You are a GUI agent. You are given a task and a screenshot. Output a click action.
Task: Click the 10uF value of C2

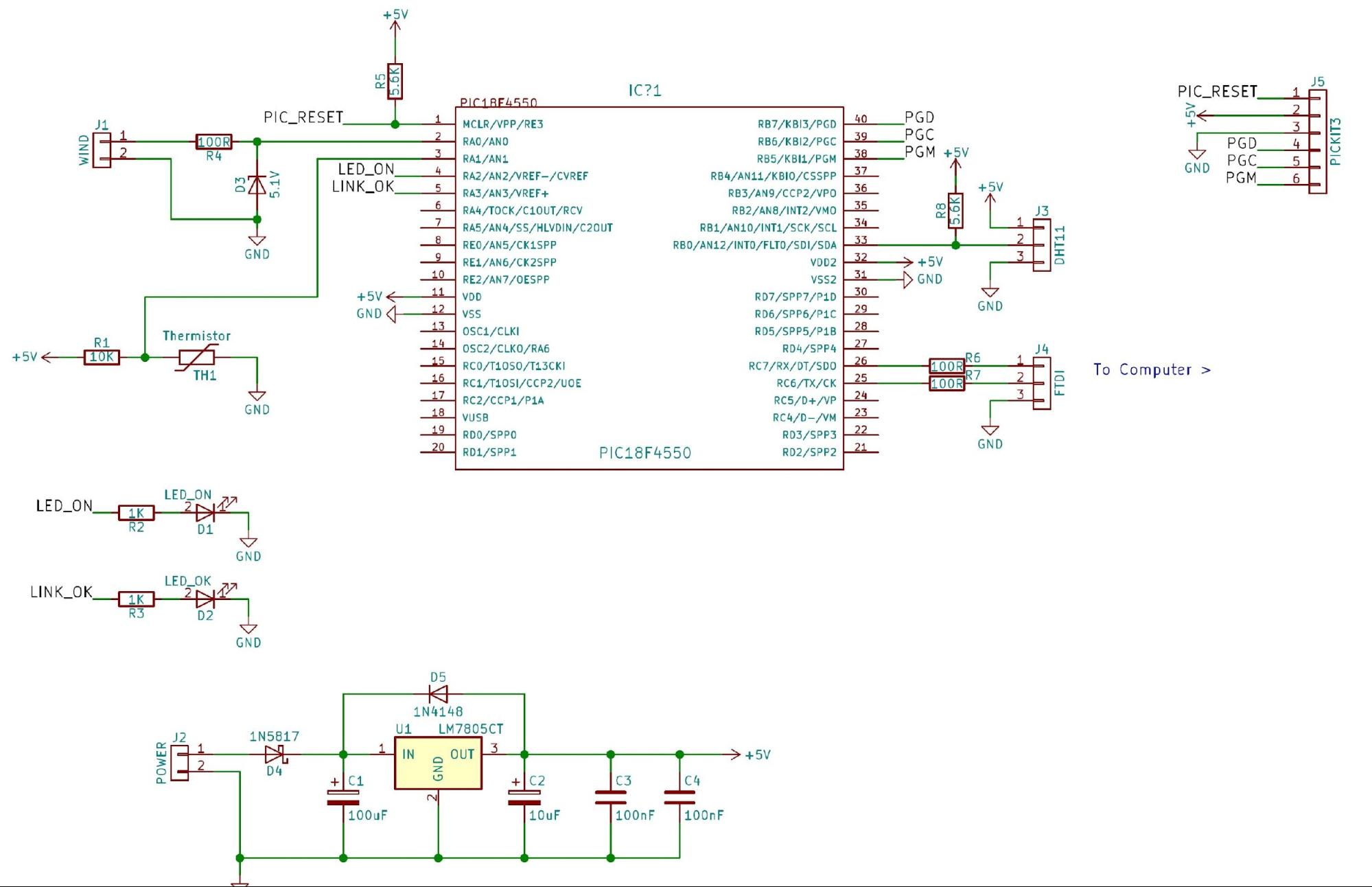click(544, 815)
